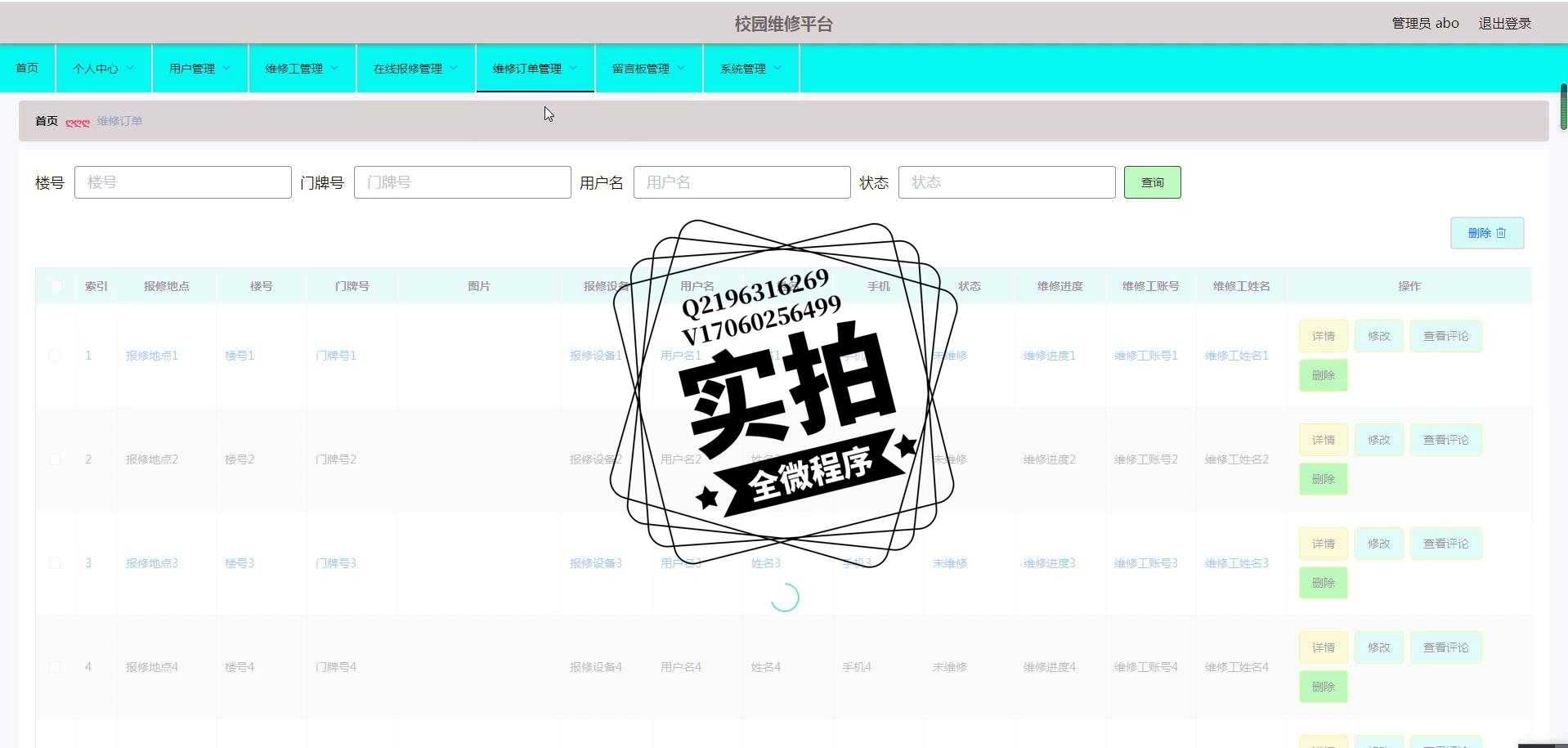Expand the 在线报修管理 chevron

click(454, 68)
